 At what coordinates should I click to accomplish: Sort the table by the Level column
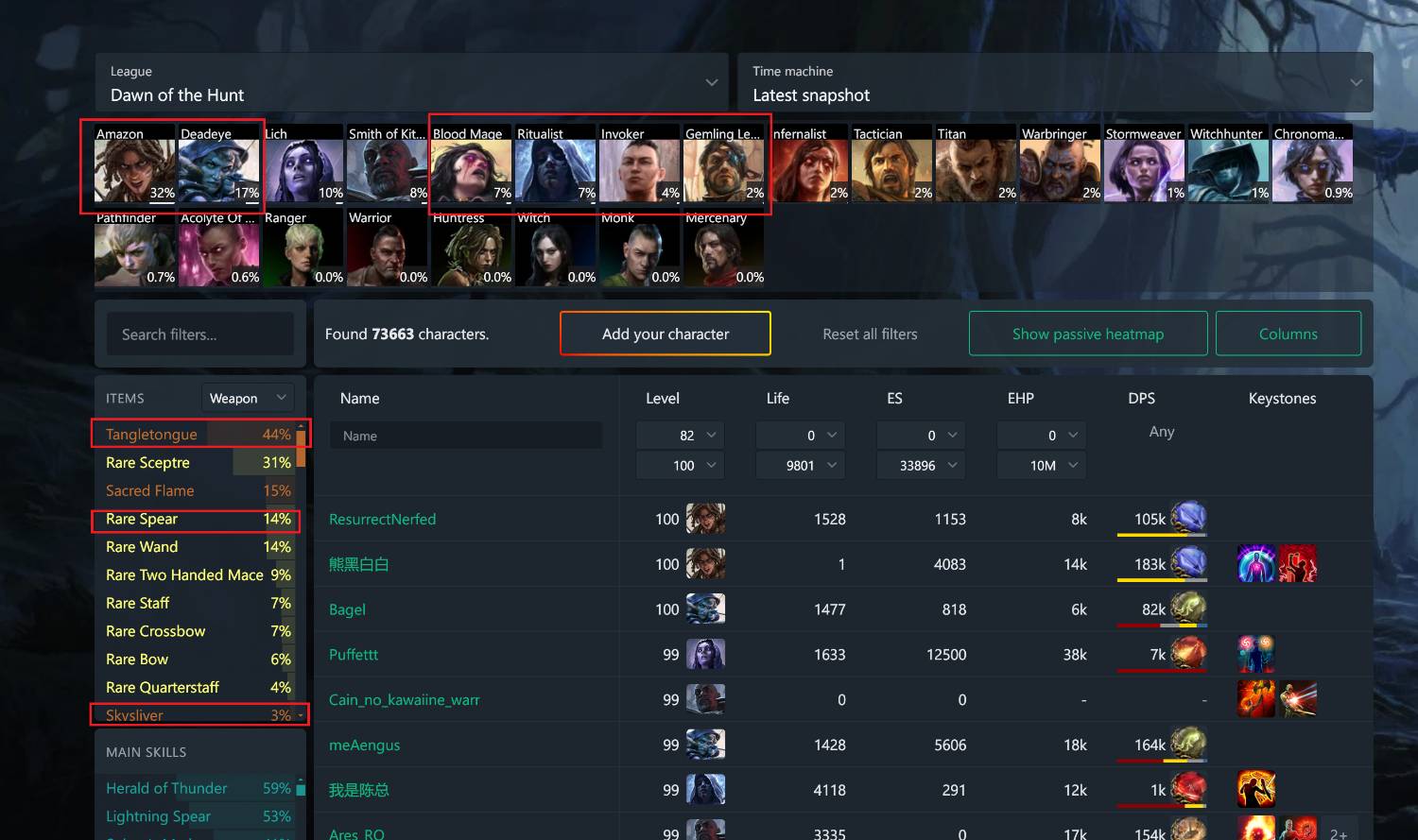click(x=663, y=399)
